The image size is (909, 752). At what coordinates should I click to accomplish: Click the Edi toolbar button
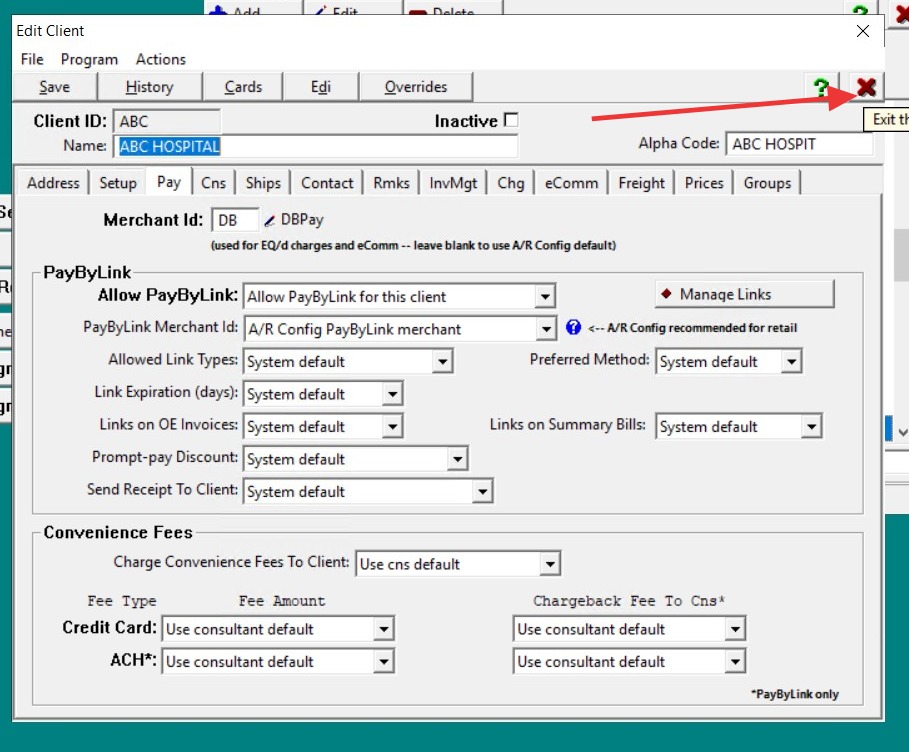coord(321,87)
